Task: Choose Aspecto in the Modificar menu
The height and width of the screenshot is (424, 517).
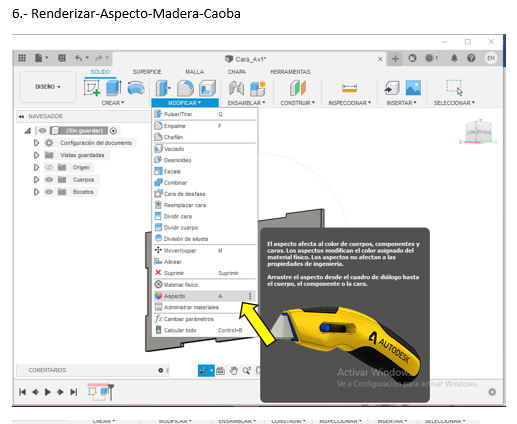Action: (204, 296)
